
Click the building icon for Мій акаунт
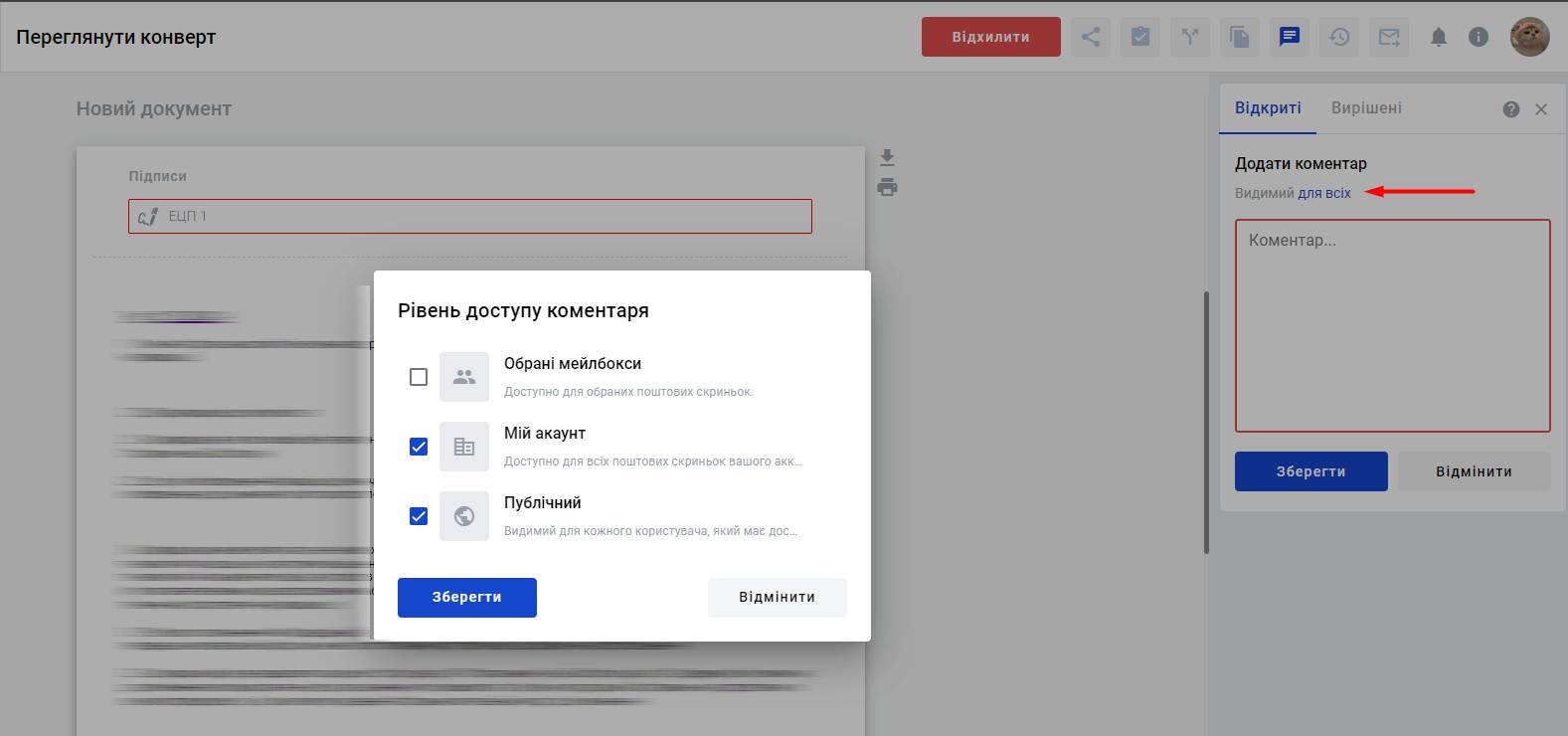point(464,447)
